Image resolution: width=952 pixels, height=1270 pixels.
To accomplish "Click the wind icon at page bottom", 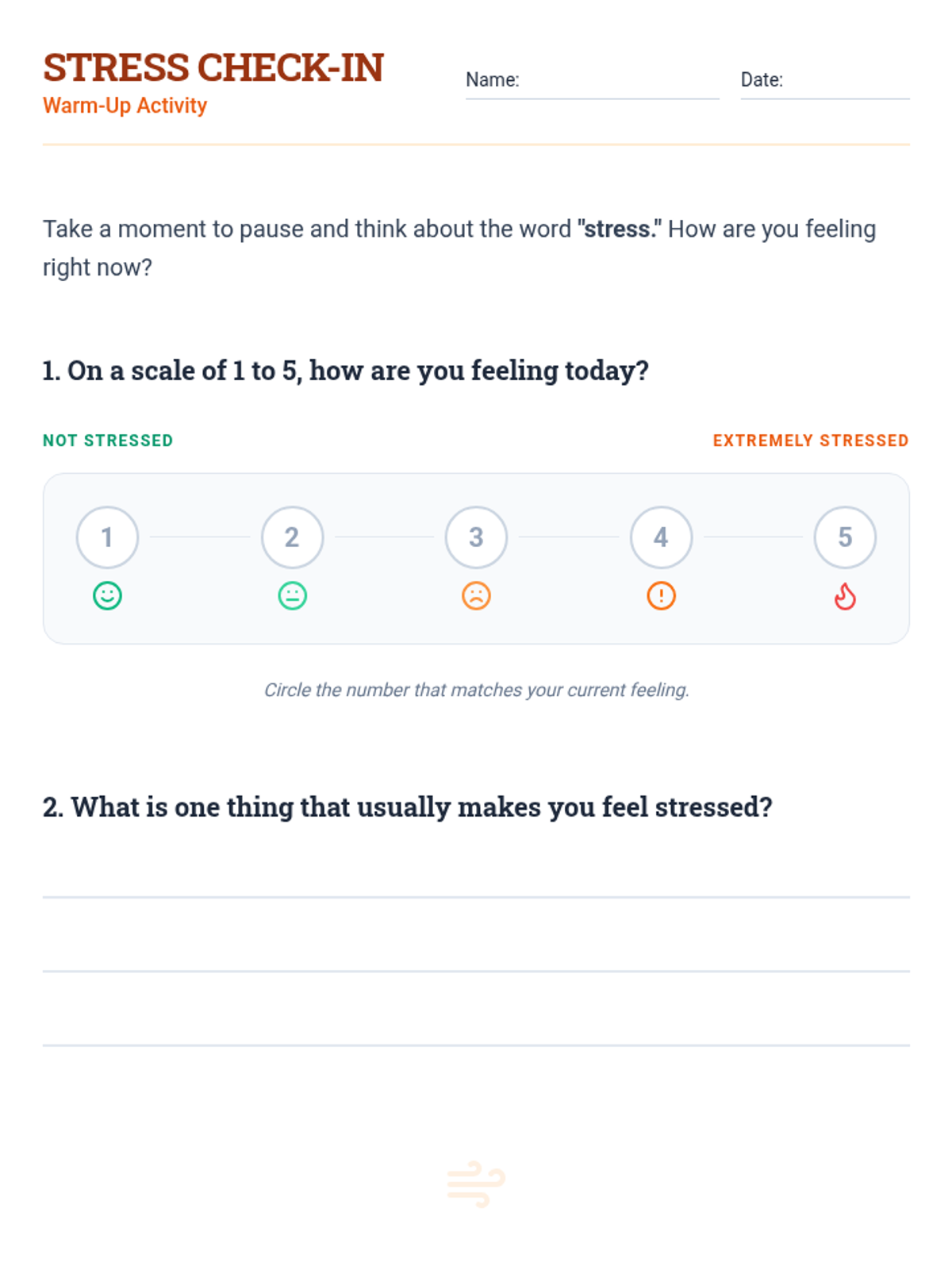I will 476,1184.
